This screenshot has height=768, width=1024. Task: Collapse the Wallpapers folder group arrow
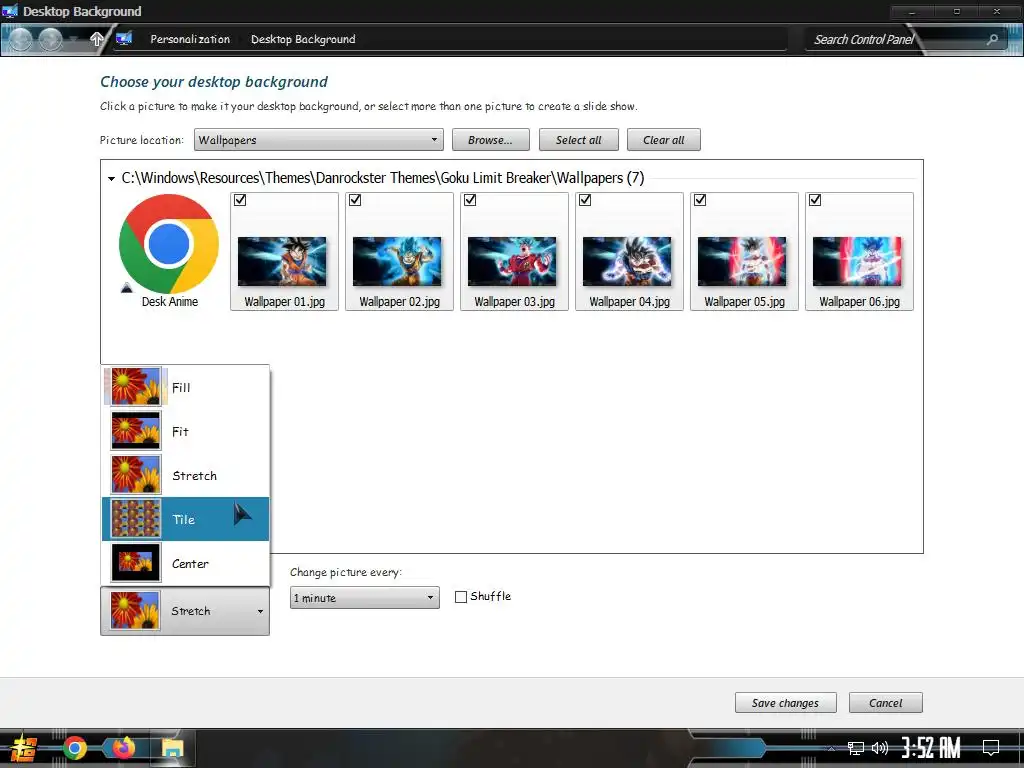click(x=111, y=178)
